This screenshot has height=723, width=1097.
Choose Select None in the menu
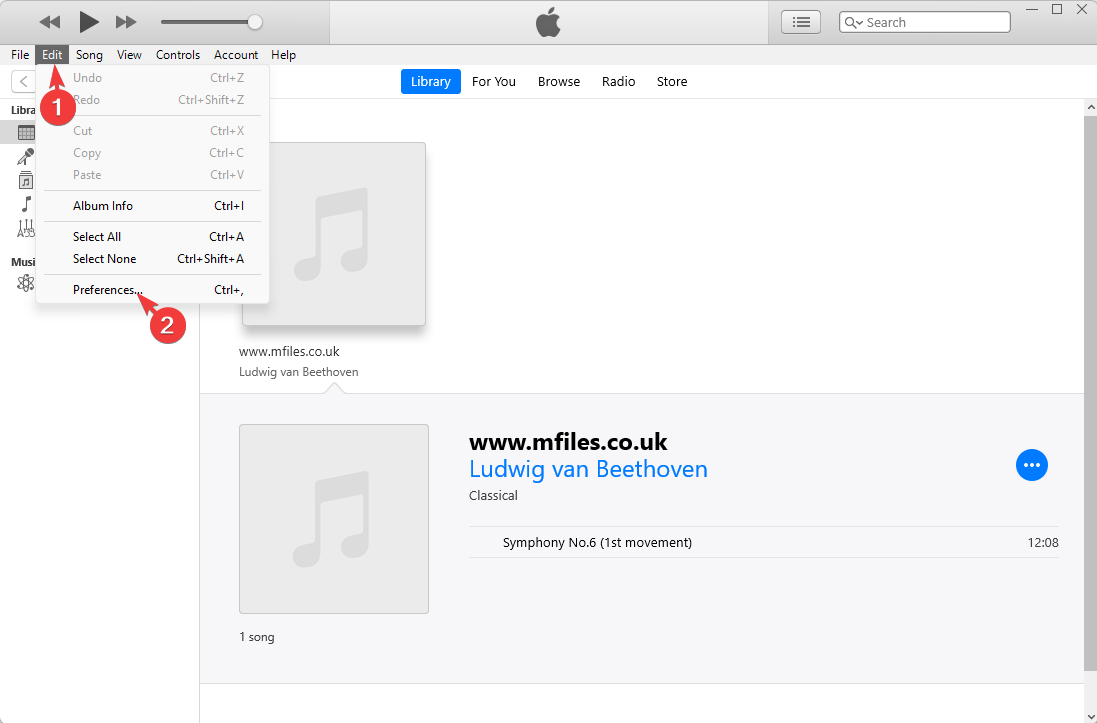point(153,259)
